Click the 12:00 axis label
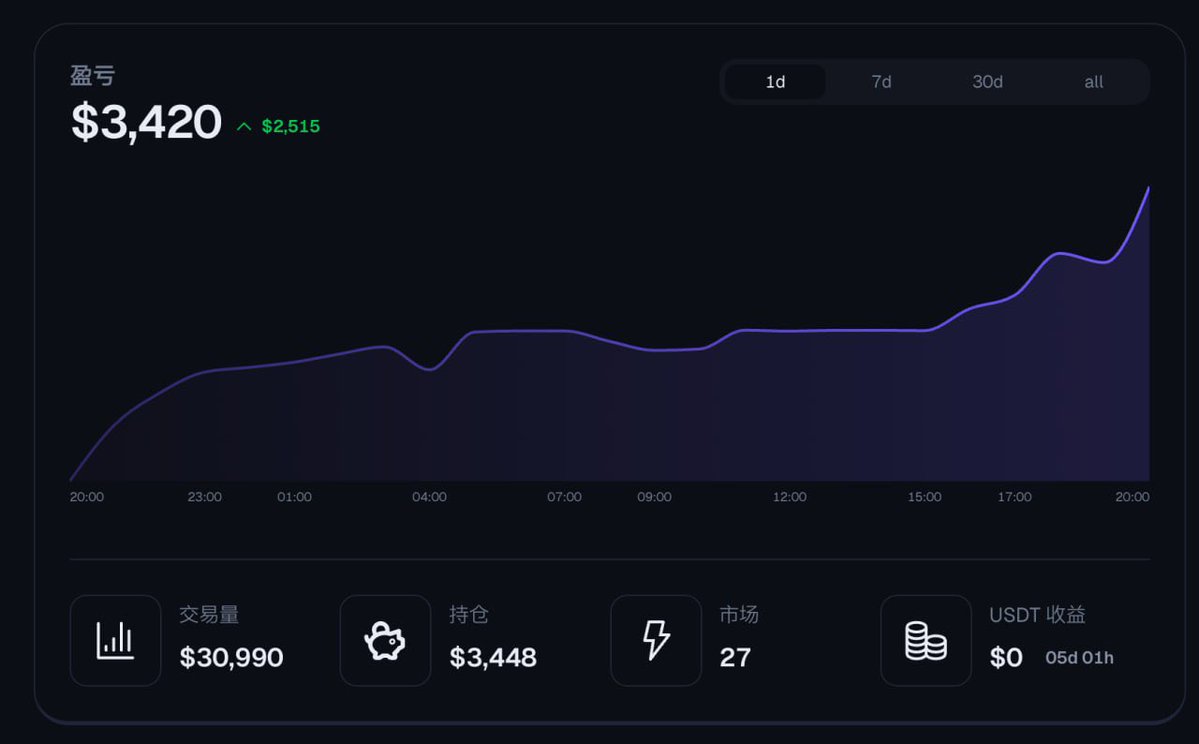The width and height of the screenshot is (1199, 744). (x=789, y=497)
